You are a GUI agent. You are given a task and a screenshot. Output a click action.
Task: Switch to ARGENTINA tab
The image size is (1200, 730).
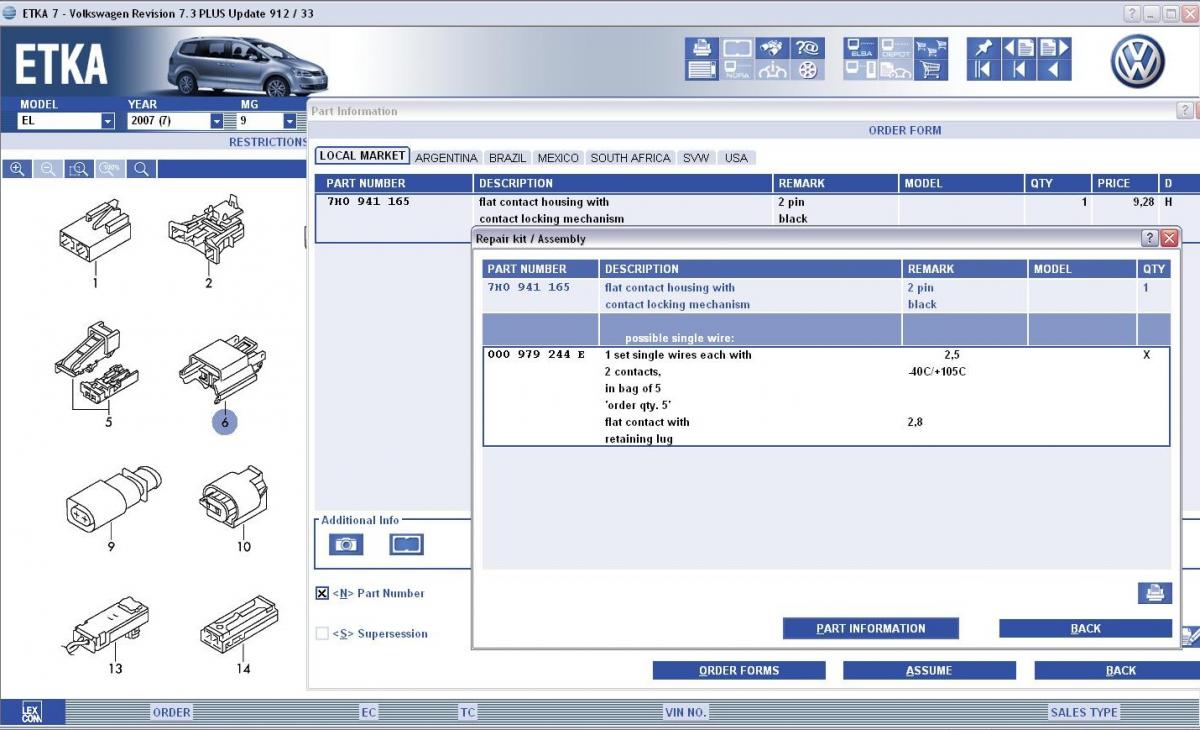tap(446, 158)
